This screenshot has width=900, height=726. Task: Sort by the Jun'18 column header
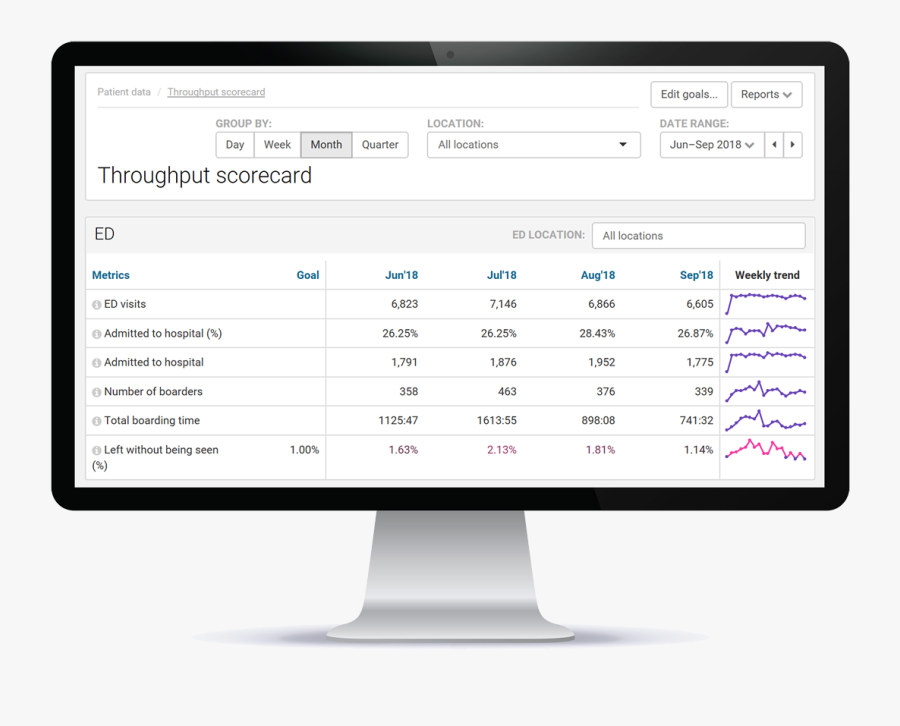[401, 275]
